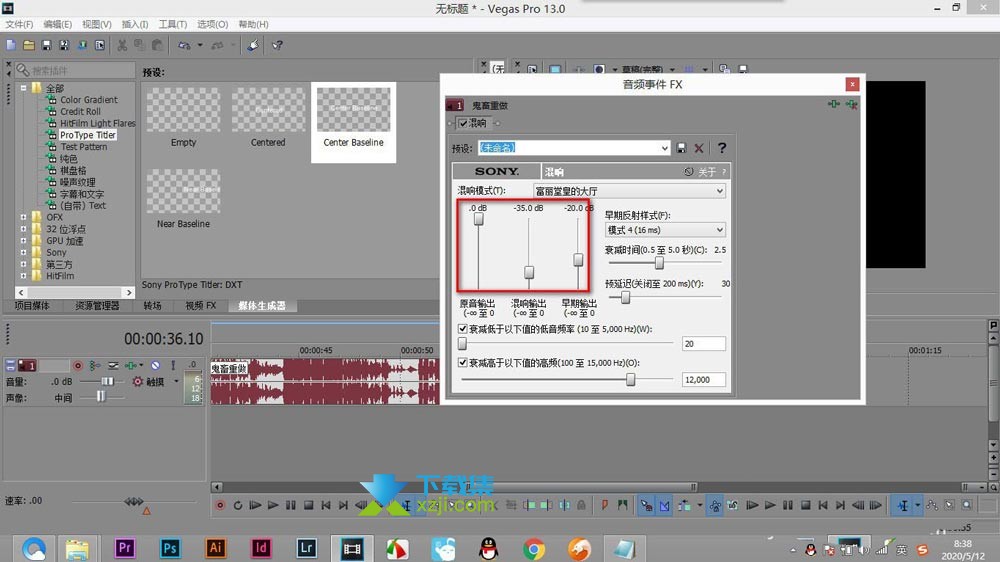Viewport: 1000px width, 562px height.
Task: Open 视图(V) menu
Action: coord(96,24)
